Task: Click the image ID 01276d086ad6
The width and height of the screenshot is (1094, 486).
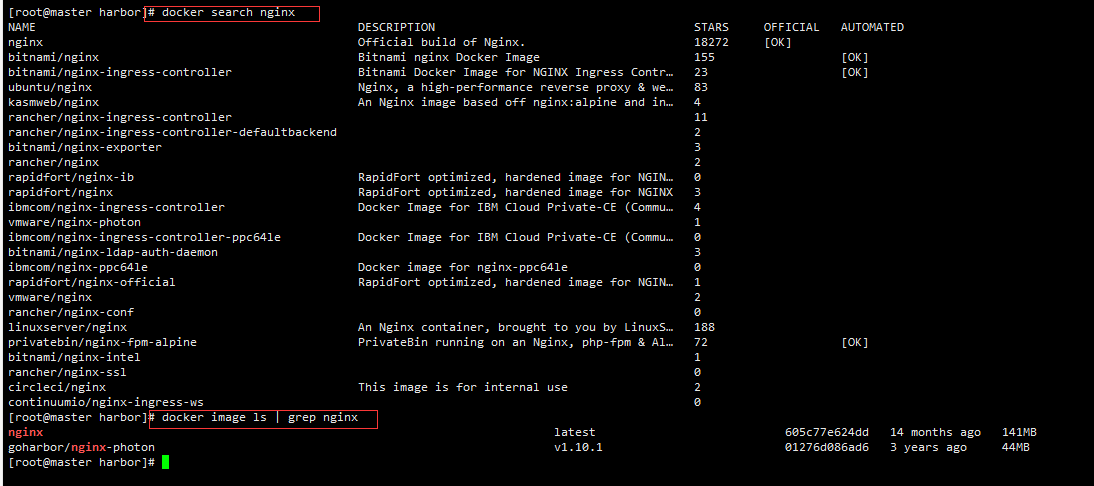Action: (x=827, y=448)
